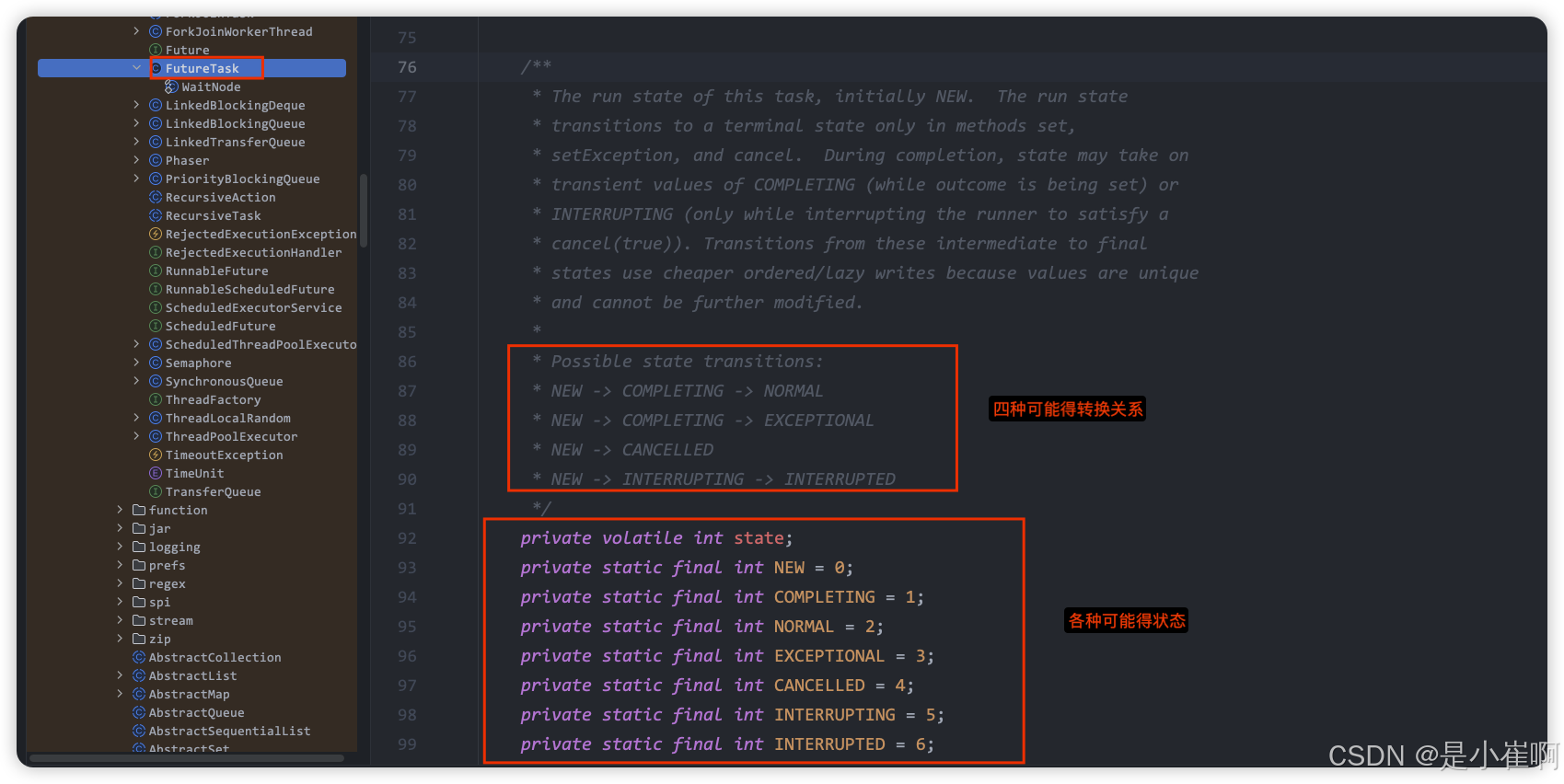Click 'volatile' keyword on line 92
The width and height of the screenshot is (1564, 784).
(x=643, y=538)
